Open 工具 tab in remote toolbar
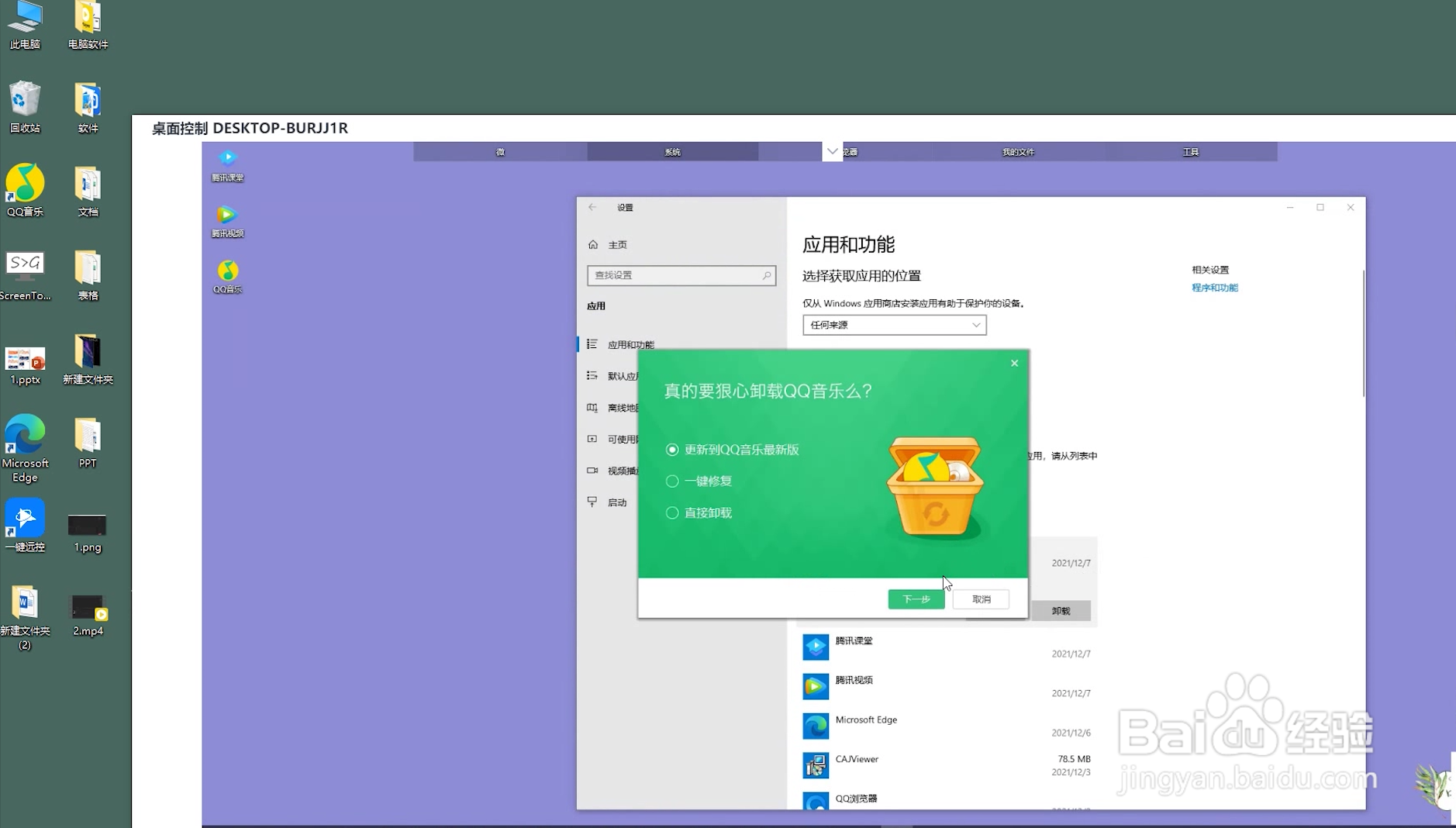The image size is (1456, 828). point(1191,152)
